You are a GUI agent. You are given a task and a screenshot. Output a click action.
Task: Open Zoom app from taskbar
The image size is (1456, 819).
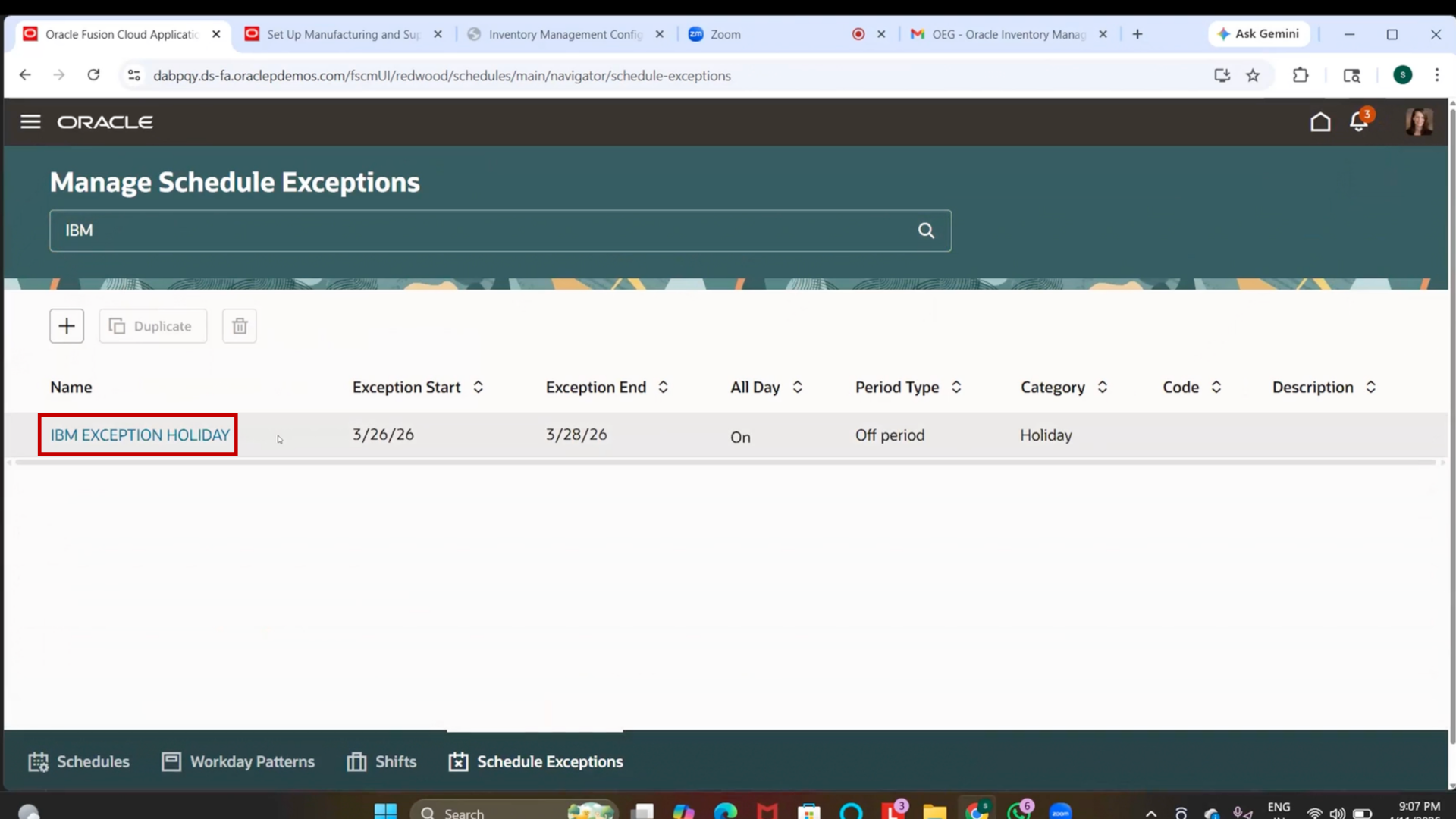point(1061,811)
